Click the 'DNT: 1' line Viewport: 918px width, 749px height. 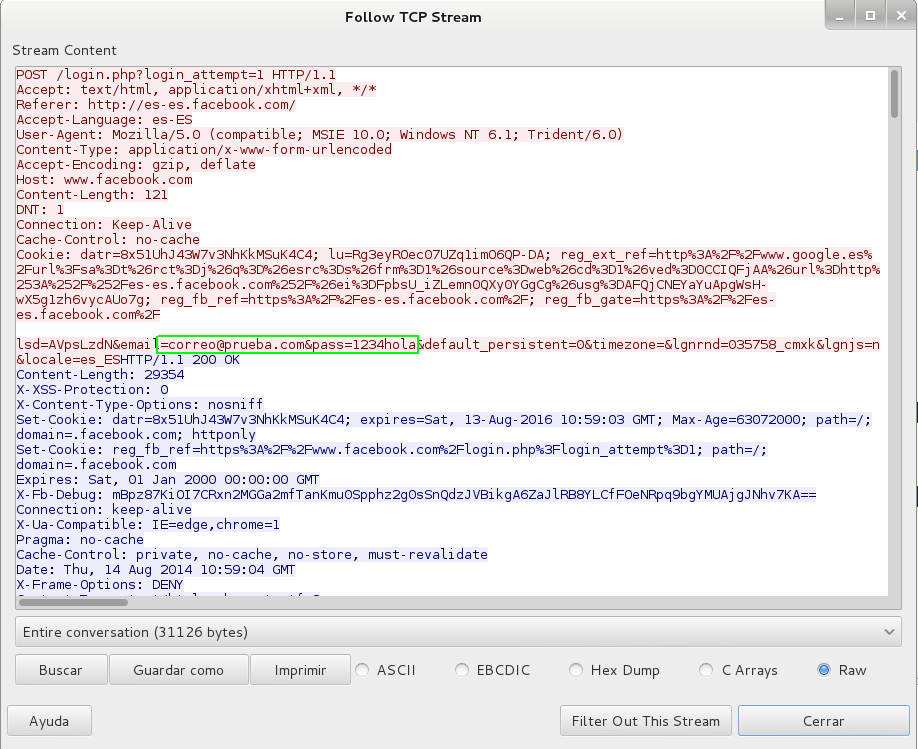tap(40, 209)
